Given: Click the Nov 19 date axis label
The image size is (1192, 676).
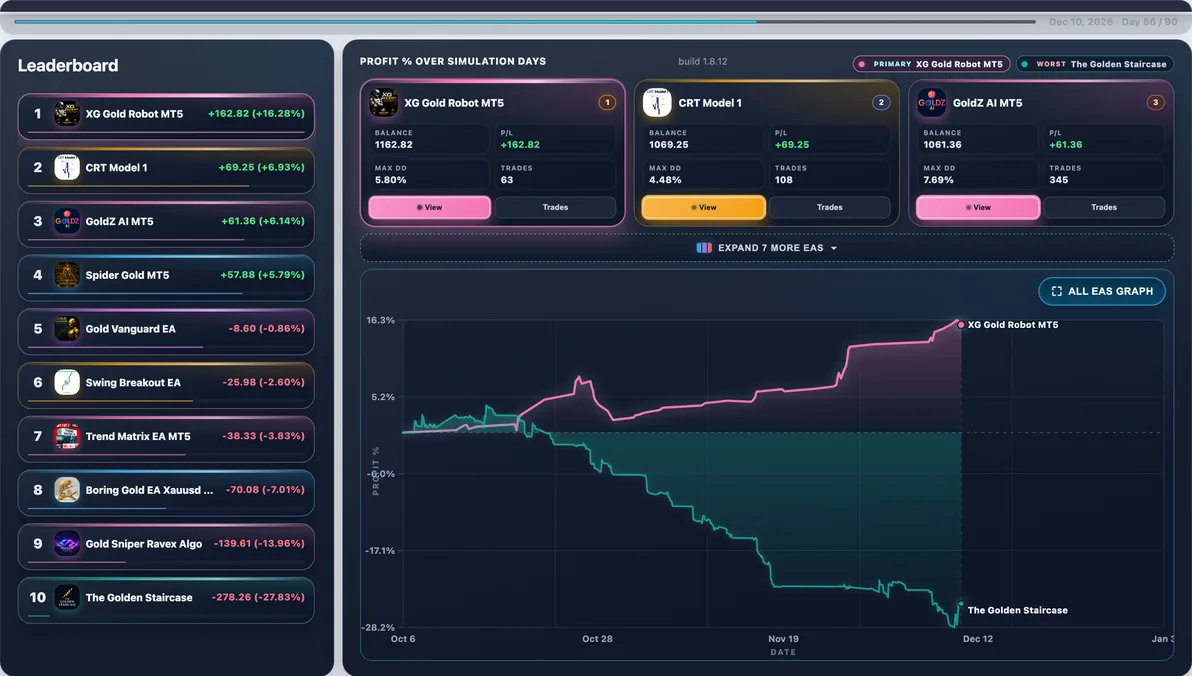Looking at the screenshot, I should click(783, 639).
